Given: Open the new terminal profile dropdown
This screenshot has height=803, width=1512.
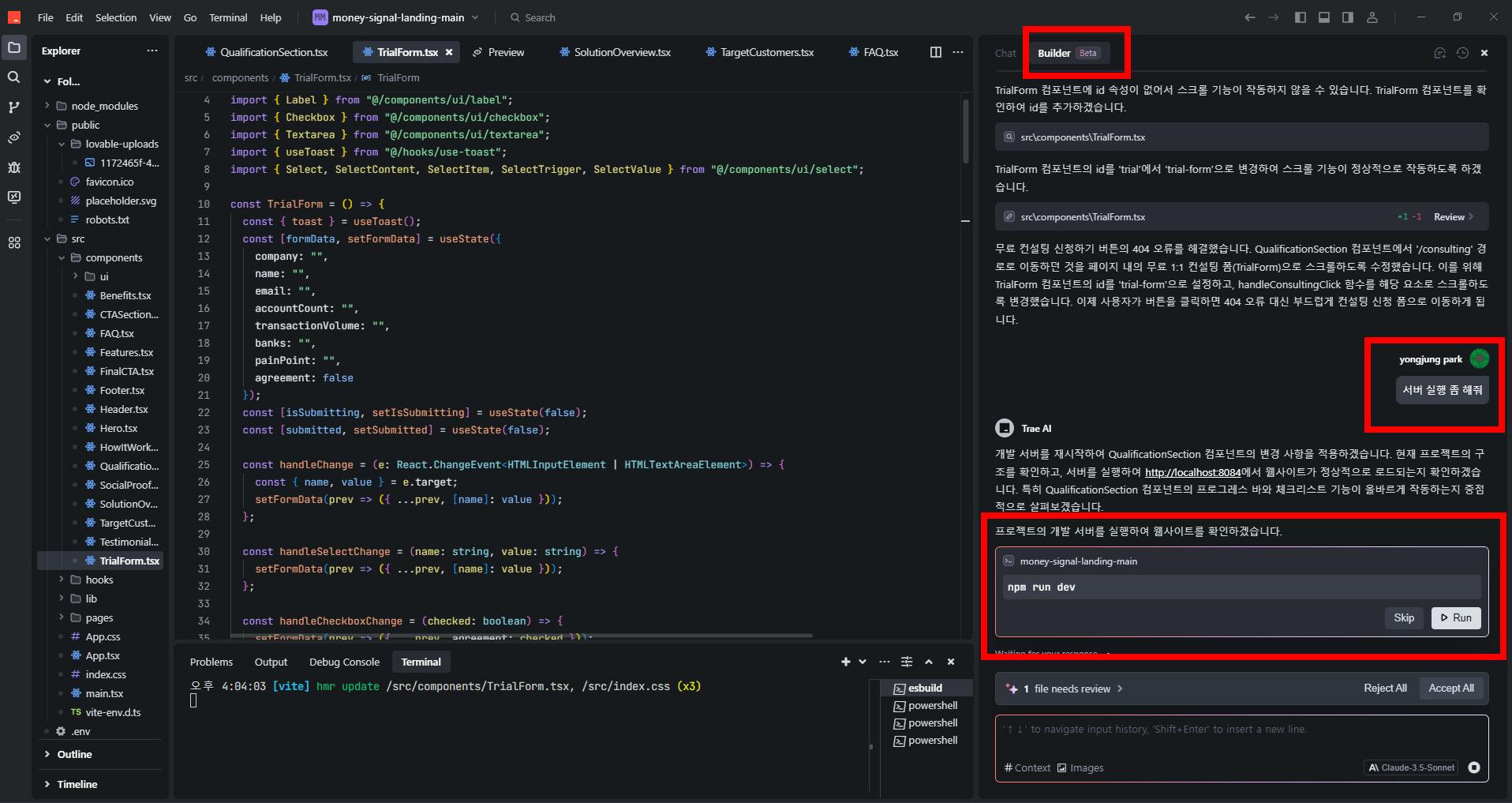Looking at the screenshot, I should coord(863,662).
